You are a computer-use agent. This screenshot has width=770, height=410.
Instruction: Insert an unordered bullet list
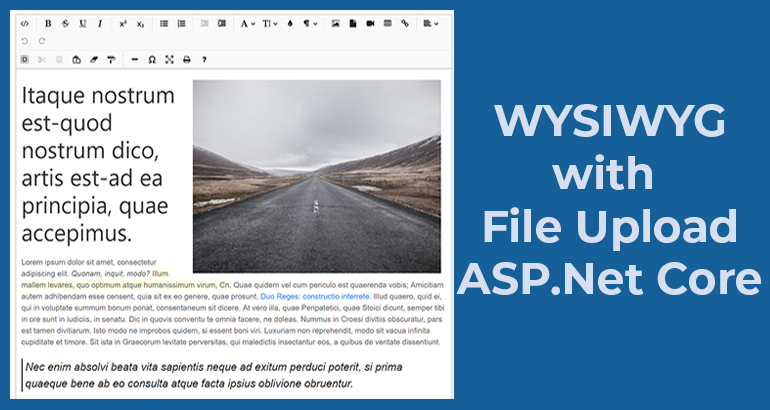[164, 24]
